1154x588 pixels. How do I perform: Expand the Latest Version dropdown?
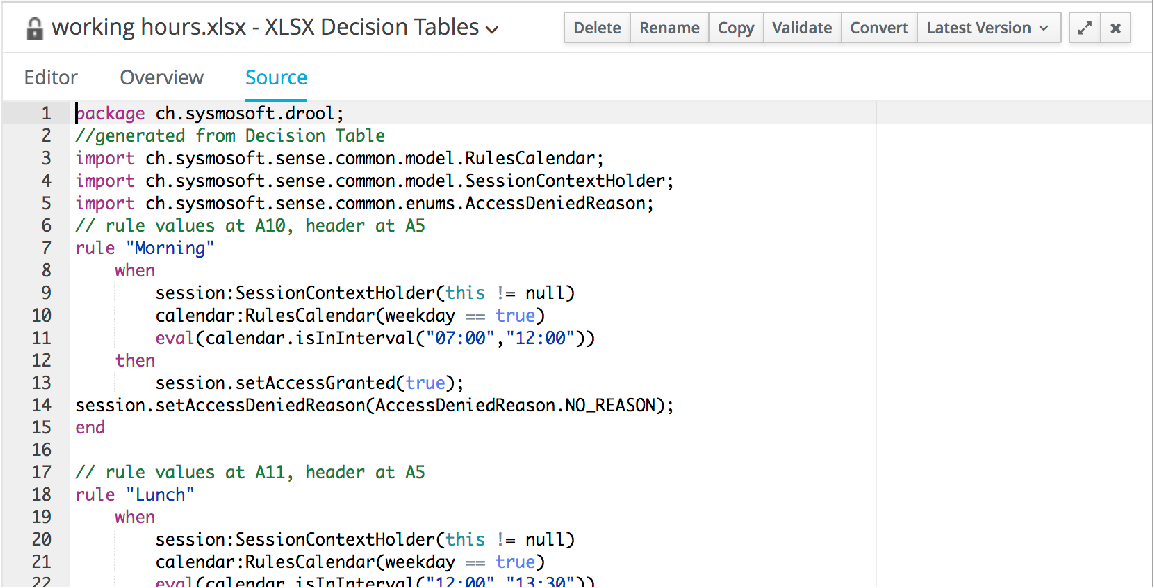(987, 28)
